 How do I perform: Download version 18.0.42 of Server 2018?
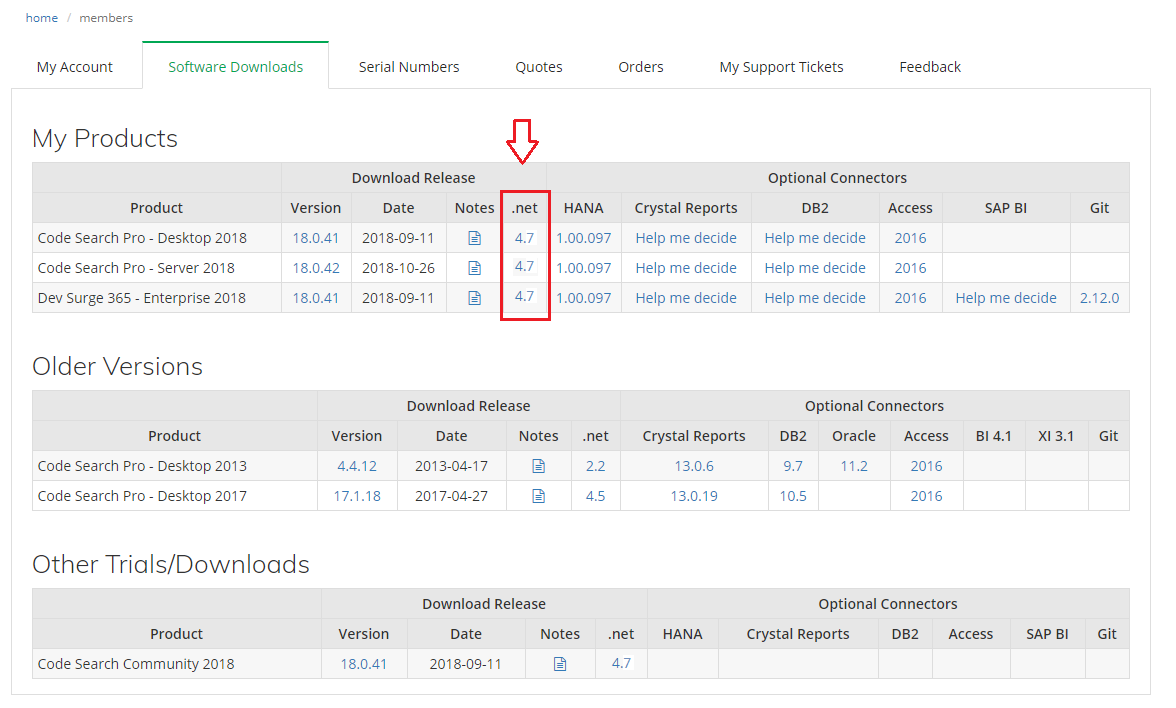(316, 268)
